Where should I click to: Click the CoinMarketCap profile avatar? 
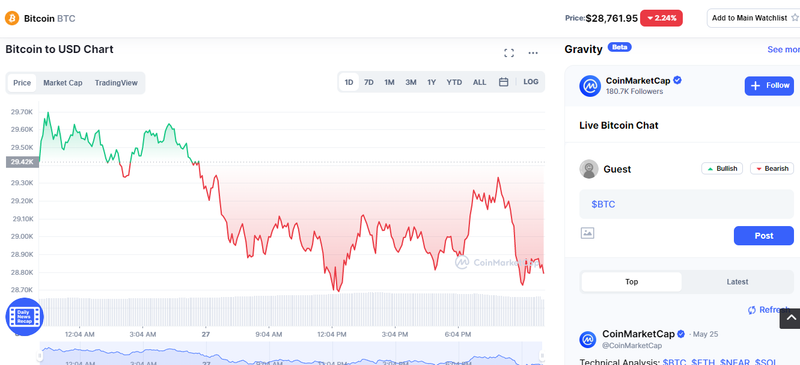(590, 86)
